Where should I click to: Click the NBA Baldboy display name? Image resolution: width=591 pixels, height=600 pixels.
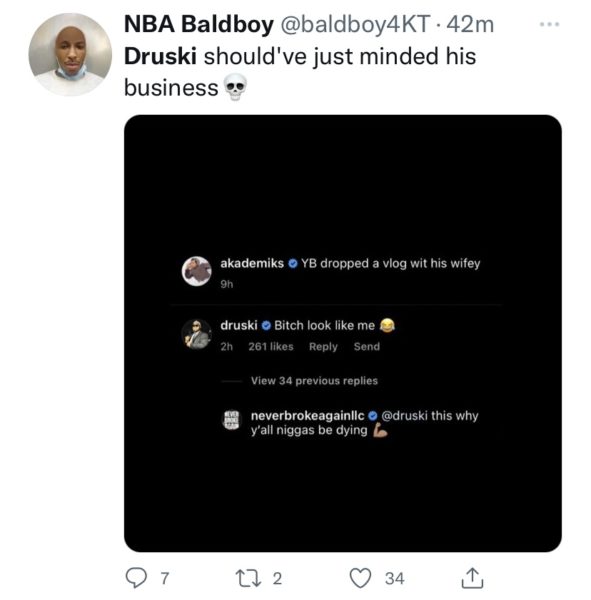199,24
